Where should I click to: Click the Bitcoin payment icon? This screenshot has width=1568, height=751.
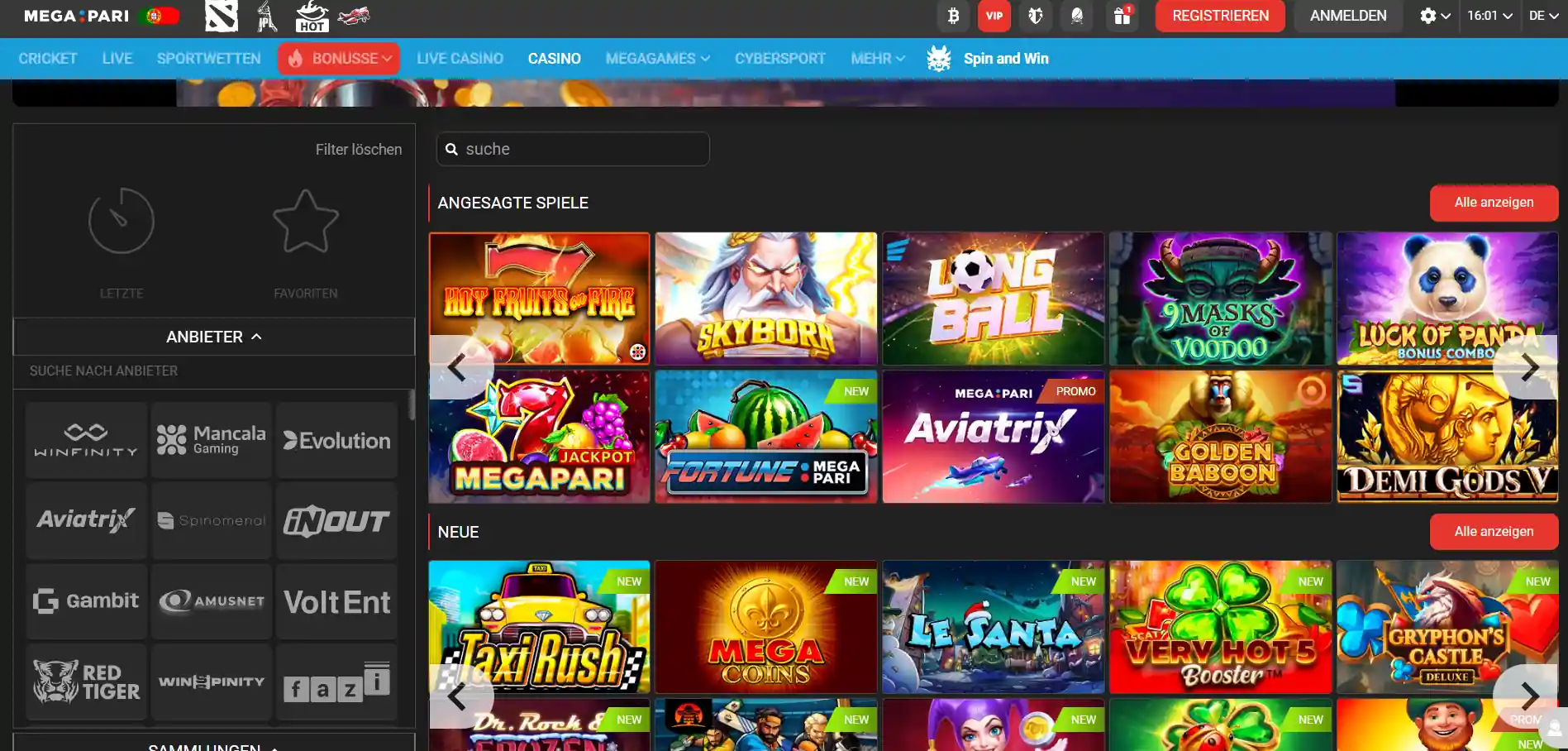point(952,16)
